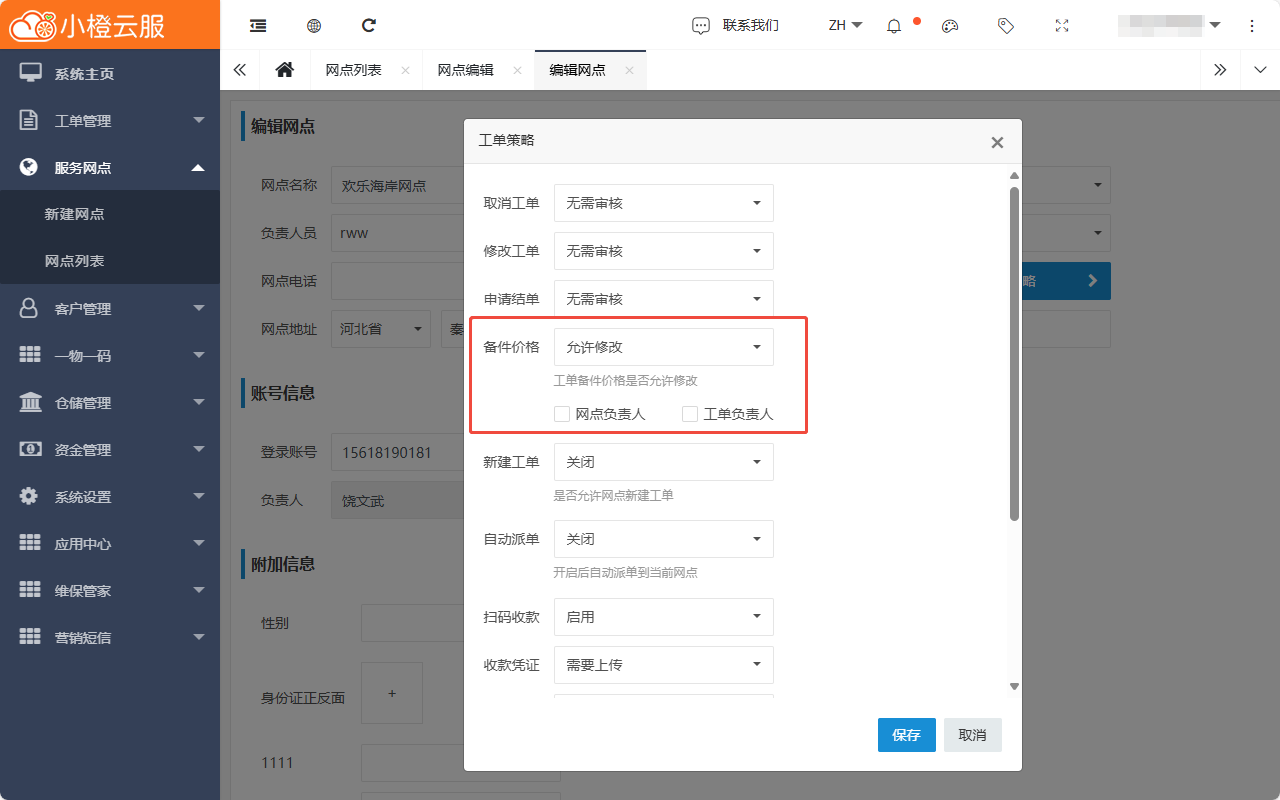The width and height of the screenshot is (1280, 800).
Task: Expand the 客户管理 menu
Action: click(110, 308)
